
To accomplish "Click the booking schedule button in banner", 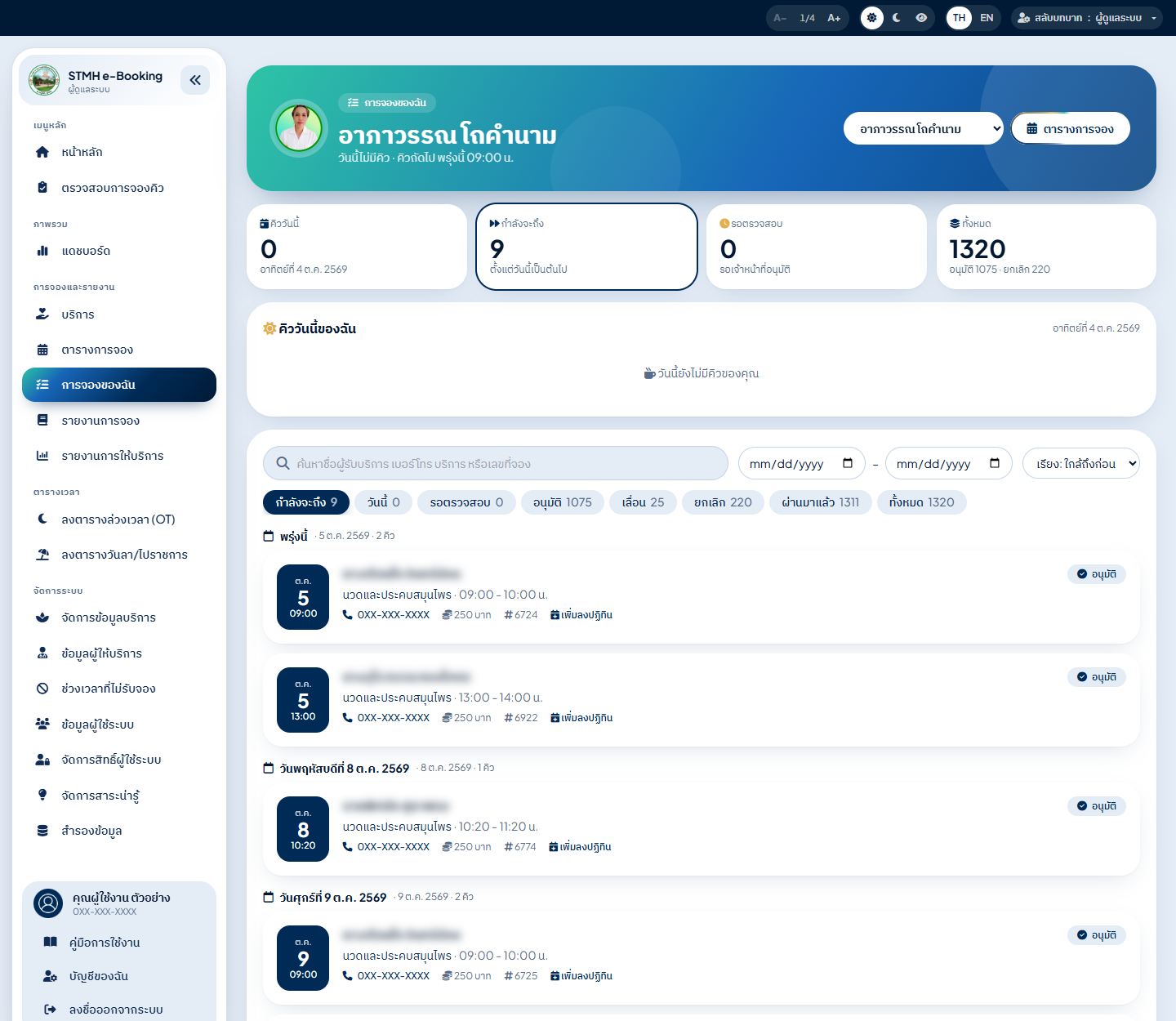I will (x=1071, y=128).
